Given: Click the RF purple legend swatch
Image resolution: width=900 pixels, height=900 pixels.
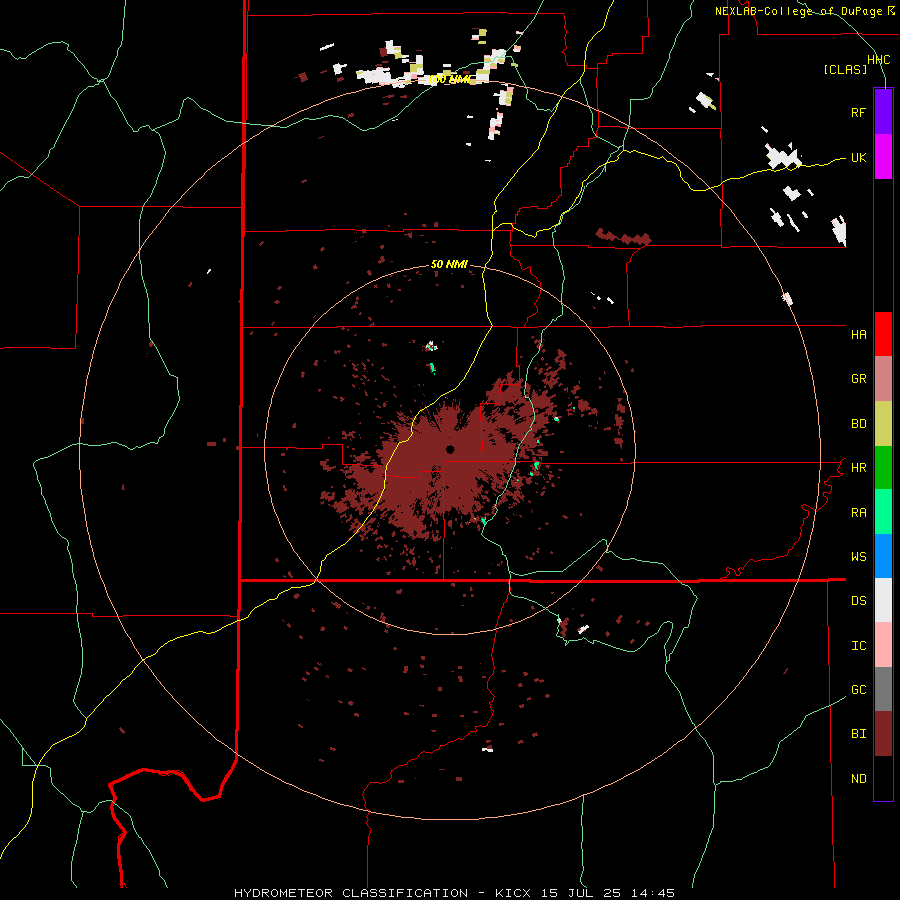Looking at the screenshot, I should pos(883,112).
